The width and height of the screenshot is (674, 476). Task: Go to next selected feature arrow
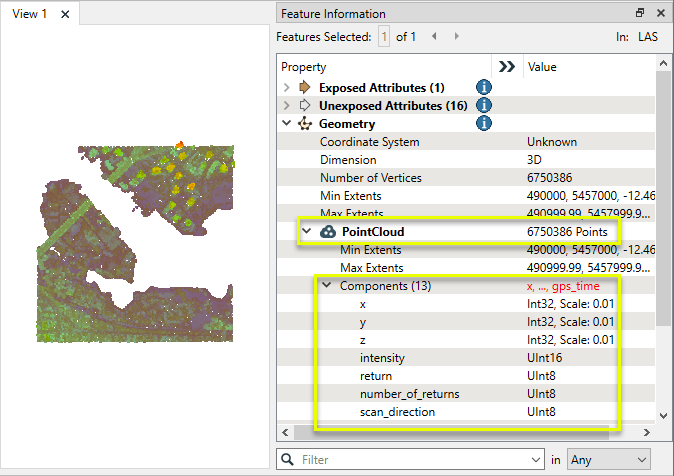pyautogui.click(x=457, y=37)
